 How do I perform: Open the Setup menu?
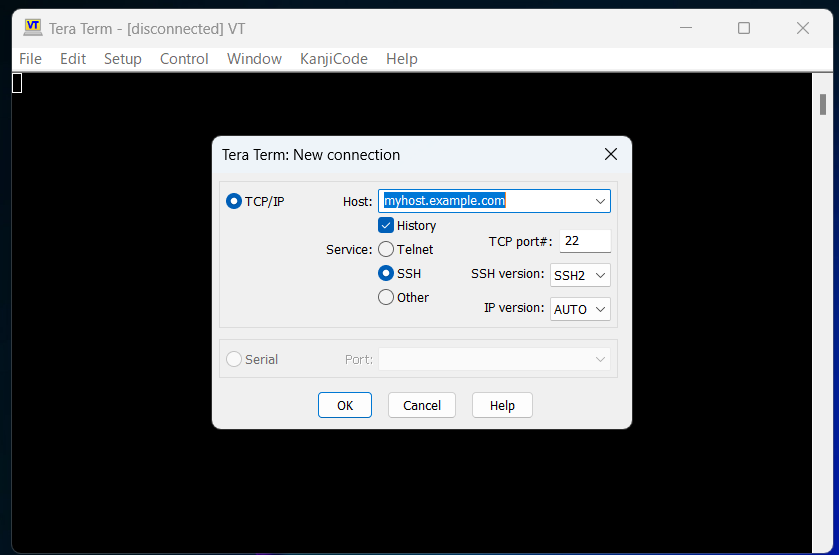(x=123, y=59)
